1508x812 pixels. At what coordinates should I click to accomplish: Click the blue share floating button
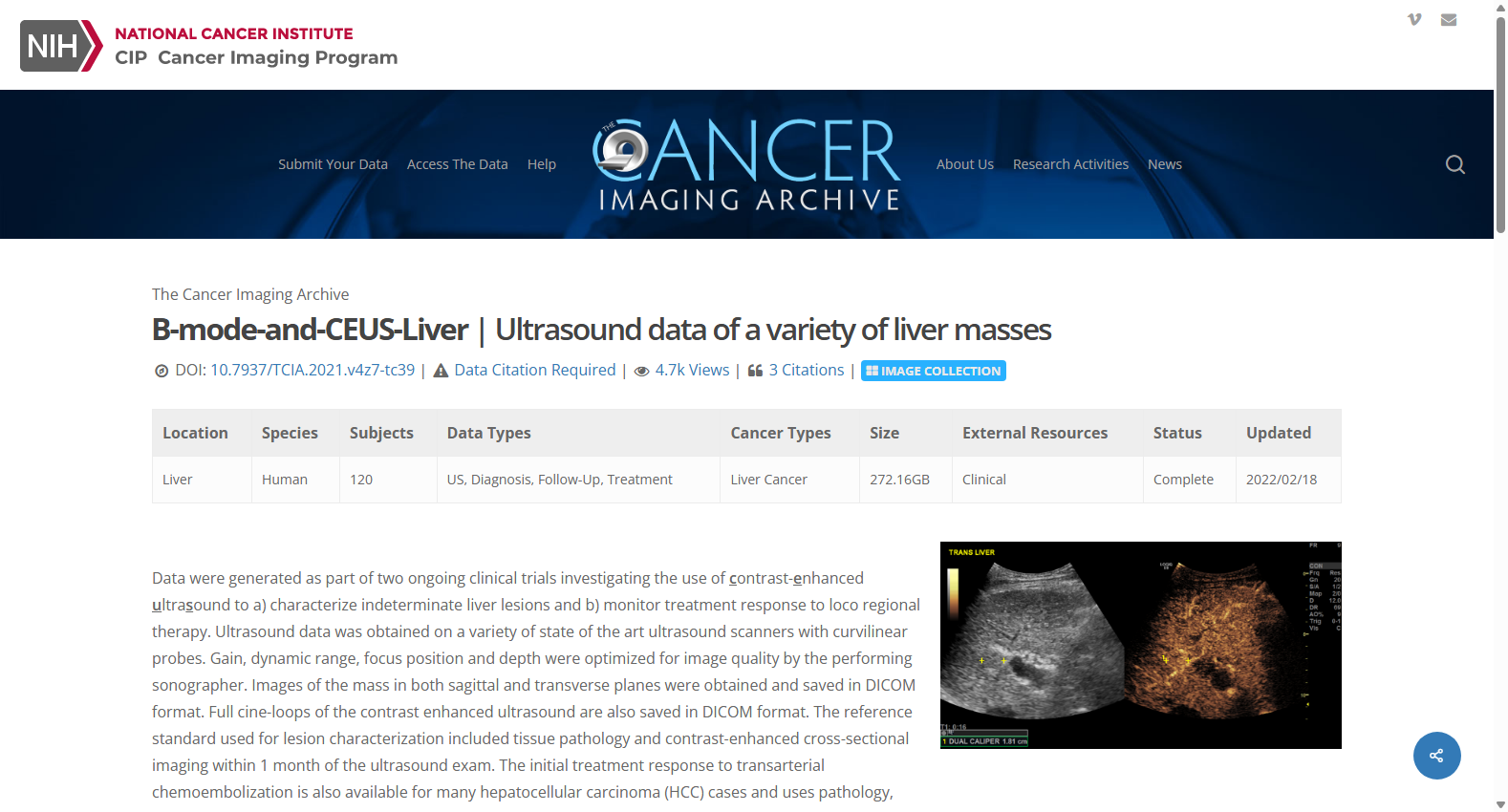pyautogui.click(x=1437, y=756)
